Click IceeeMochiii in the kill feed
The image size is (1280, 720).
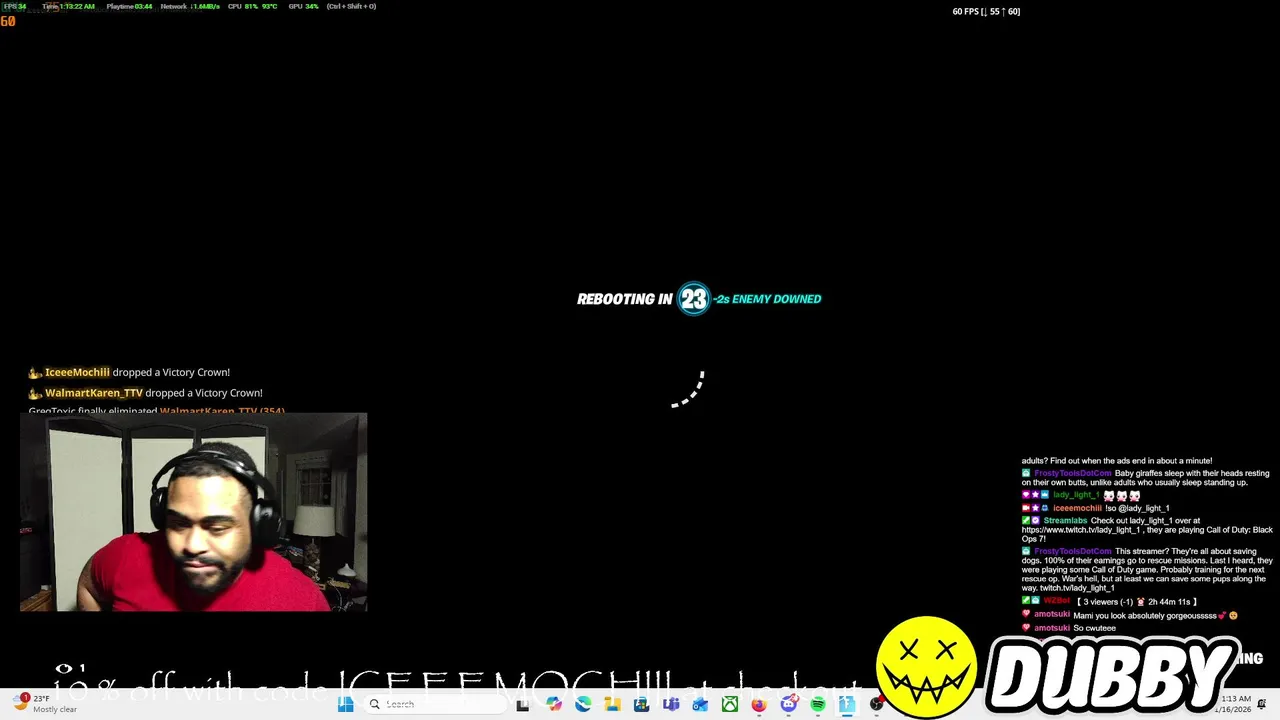pos(77,372)
